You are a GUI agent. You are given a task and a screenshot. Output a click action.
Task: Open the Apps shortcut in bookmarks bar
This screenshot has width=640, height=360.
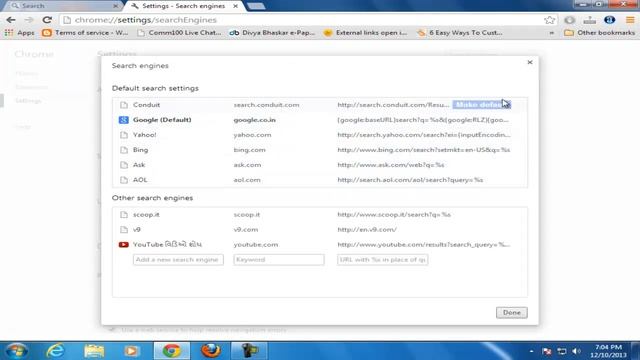point(19,33)
